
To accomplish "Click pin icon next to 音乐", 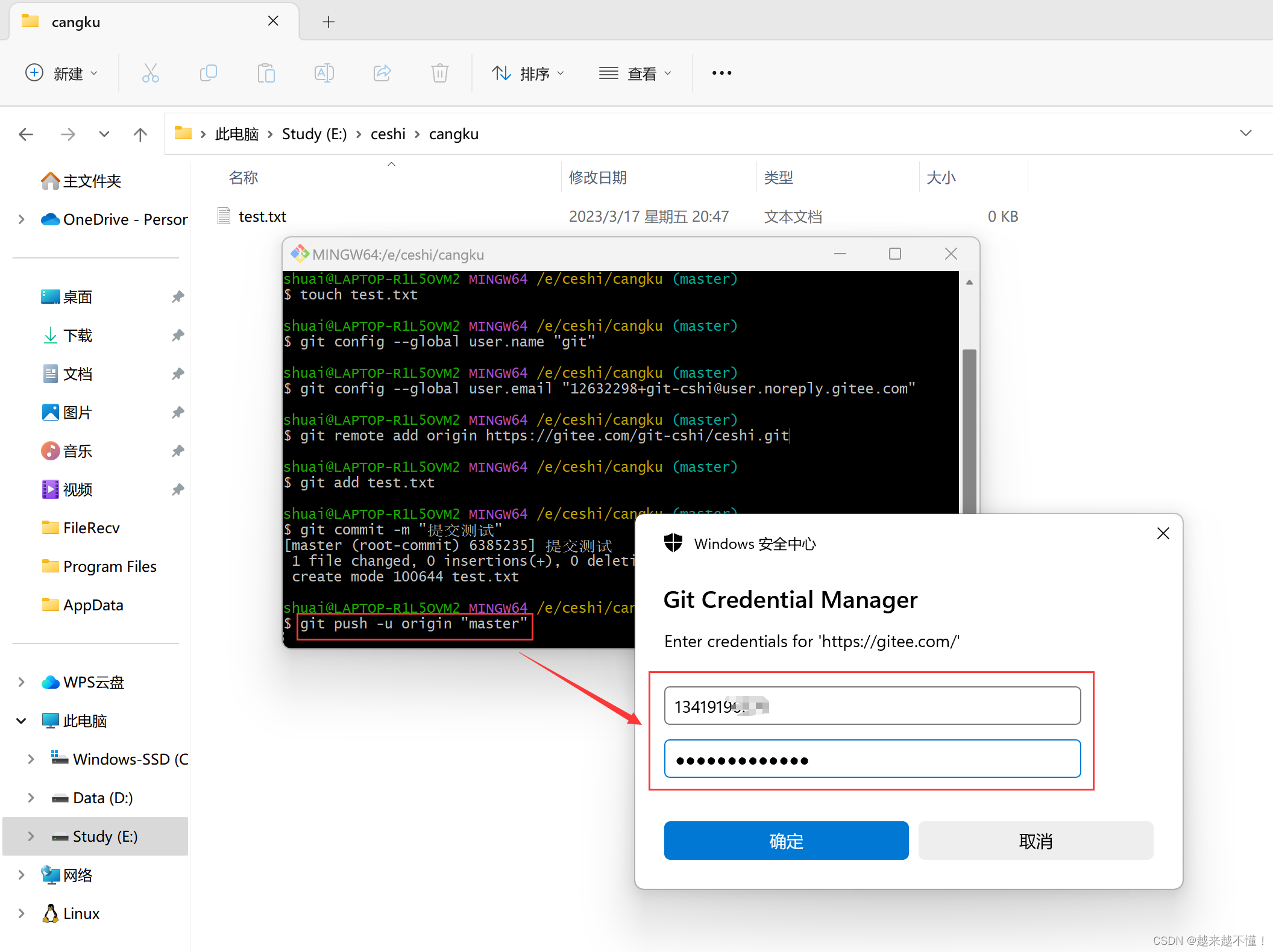I will (x=178, y=451).
